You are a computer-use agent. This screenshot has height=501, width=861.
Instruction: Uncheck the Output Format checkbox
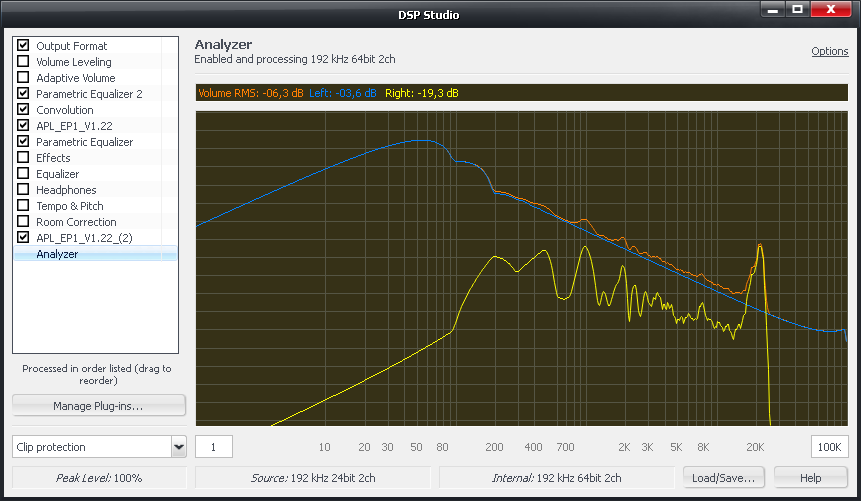point(23,45)
